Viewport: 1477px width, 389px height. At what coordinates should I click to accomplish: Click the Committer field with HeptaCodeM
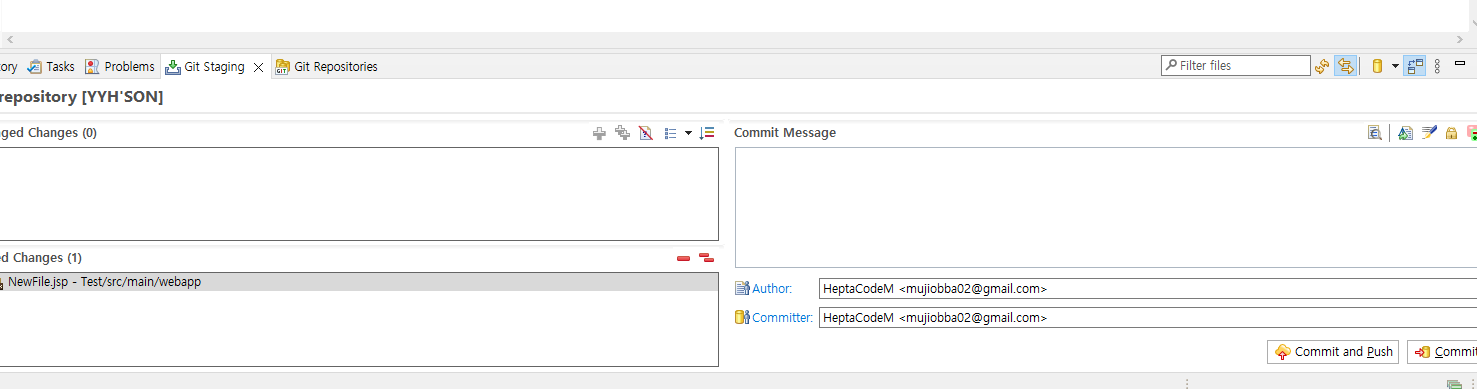point(1147,318)
